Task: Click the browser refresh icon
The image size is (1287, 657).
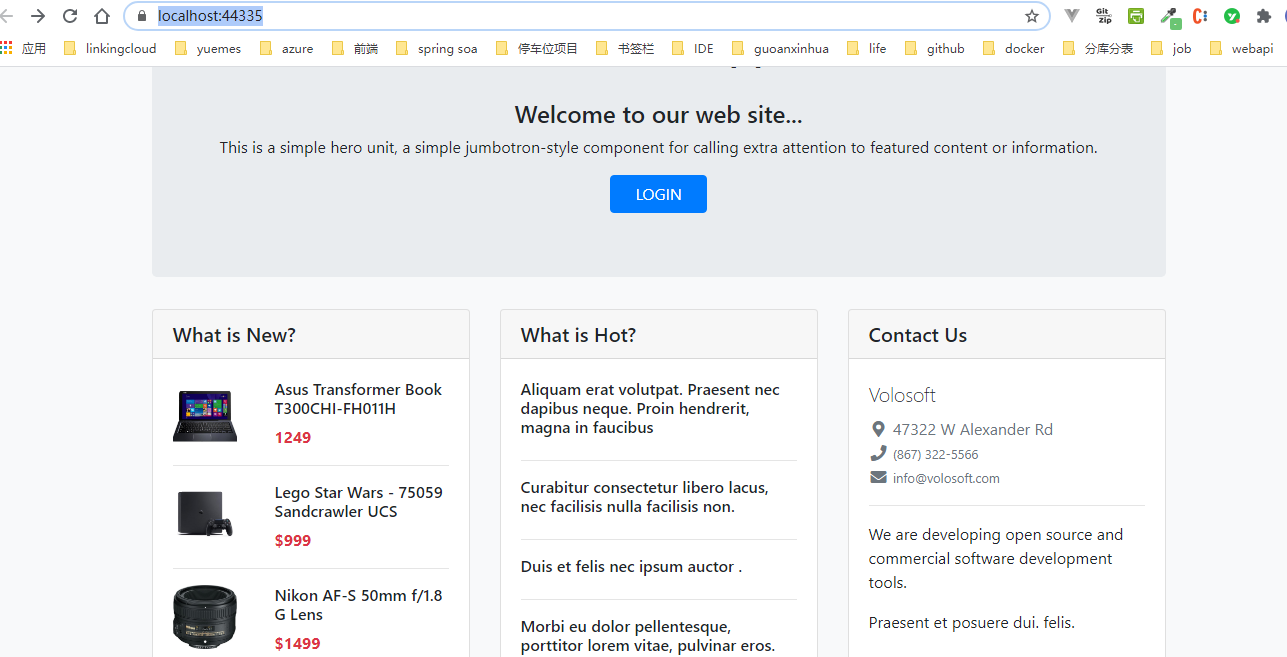Action: [x=69, y=16]
